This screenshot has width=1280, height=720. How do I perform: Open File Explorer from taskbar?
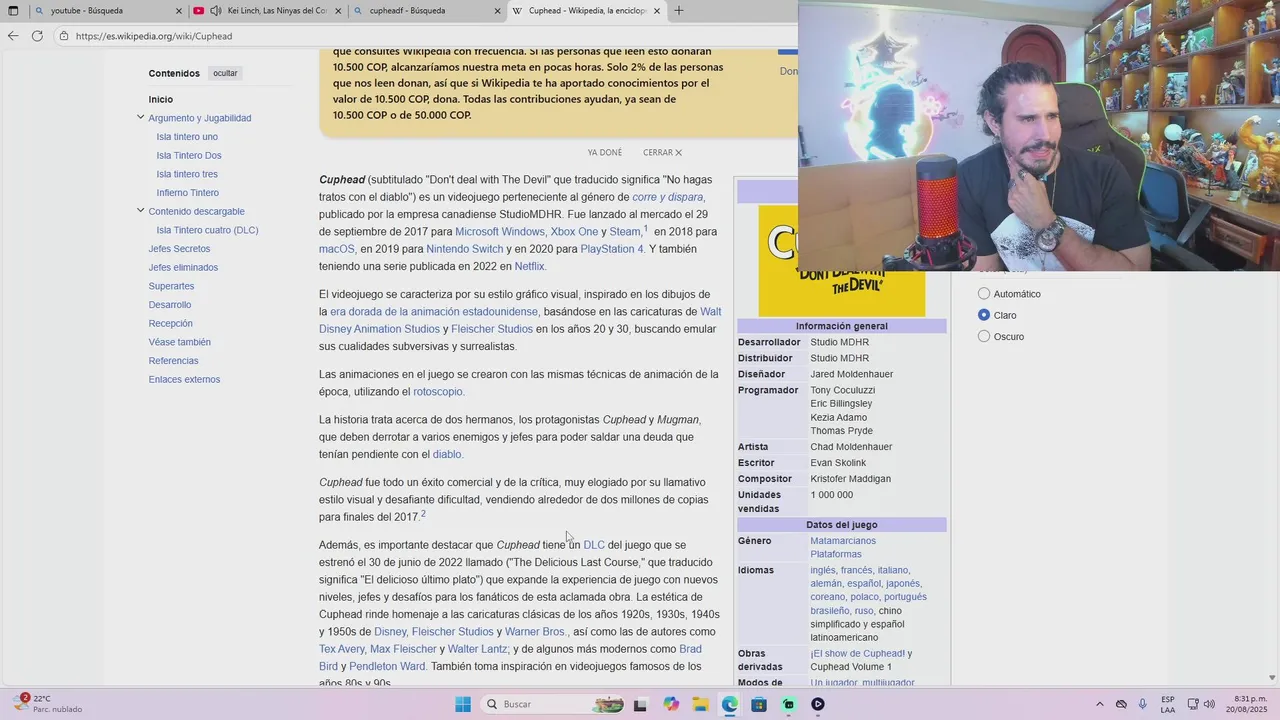click(x=700, y=704)
